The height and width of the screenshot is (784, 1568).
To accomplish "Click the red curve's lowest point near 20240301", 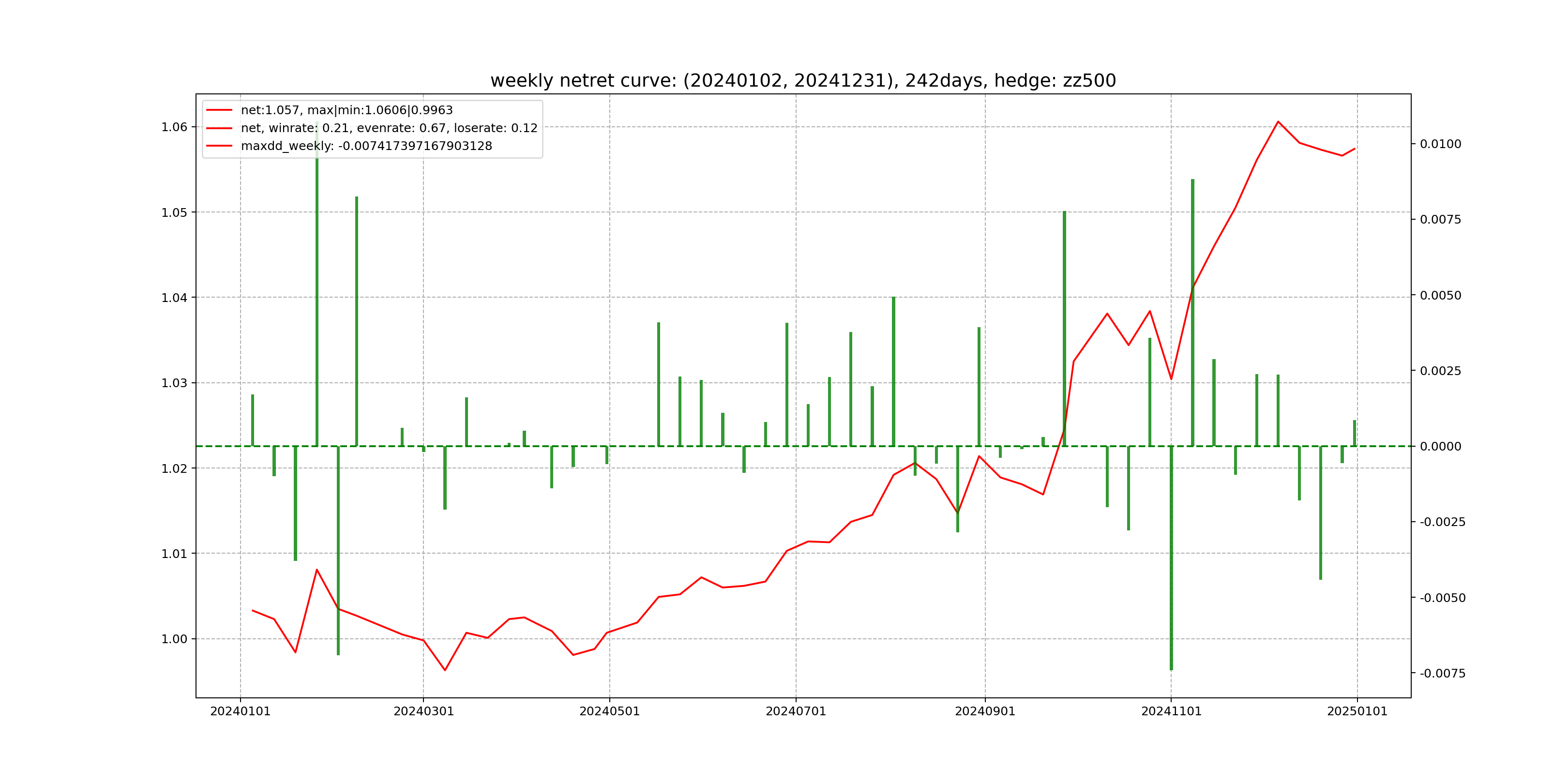I will coord(445,670).
